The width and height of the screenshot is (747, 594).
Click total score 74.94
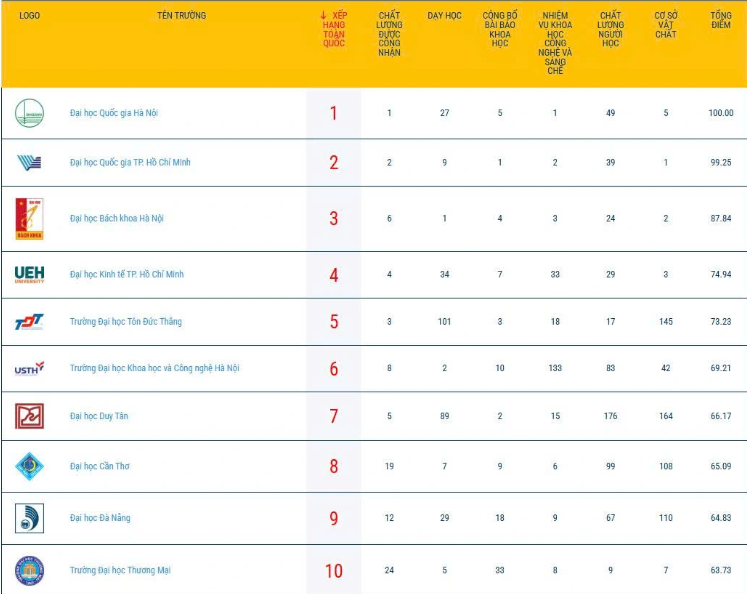pos(721,274)
